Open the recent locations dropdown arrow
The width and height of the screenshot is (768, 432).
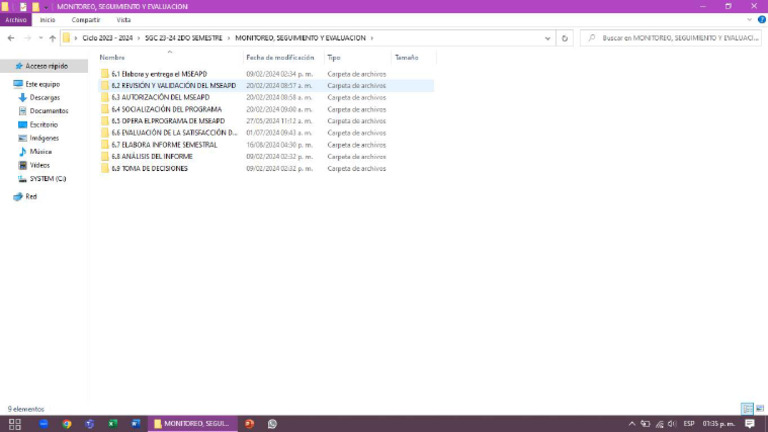(41, 38)
